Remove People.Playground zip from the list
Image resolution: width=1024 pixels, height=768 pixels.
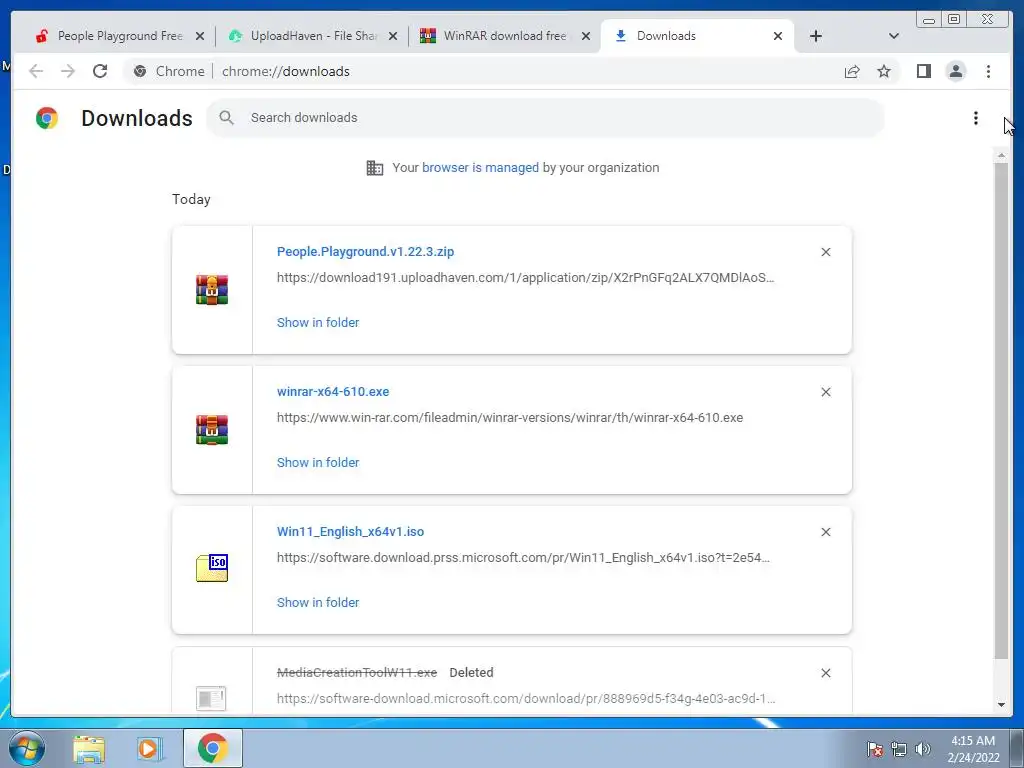(826, 252)
